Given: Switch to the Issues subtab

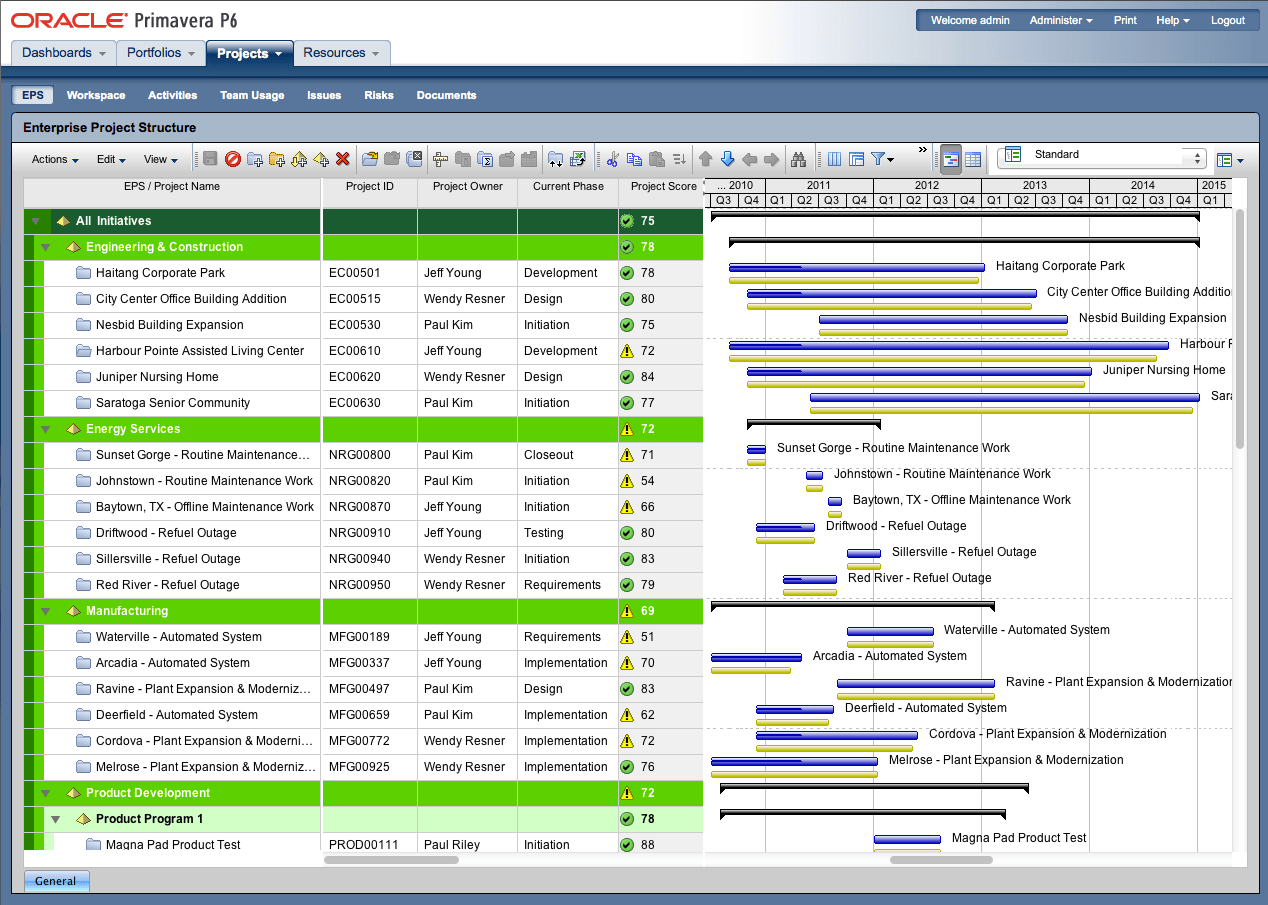Looking at the screenshot, I should (324, 95).
